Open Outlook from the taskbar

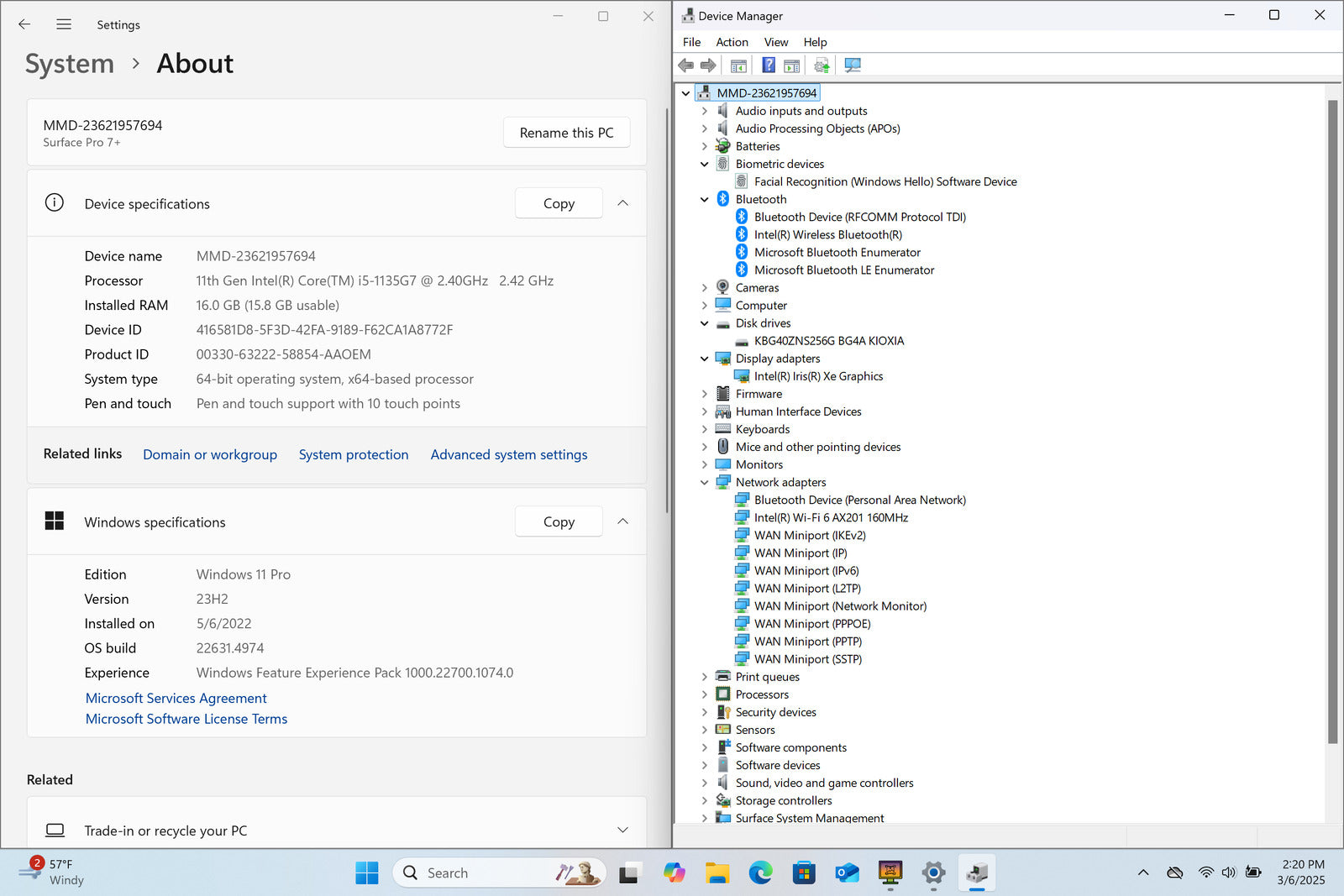pos(847,873)
